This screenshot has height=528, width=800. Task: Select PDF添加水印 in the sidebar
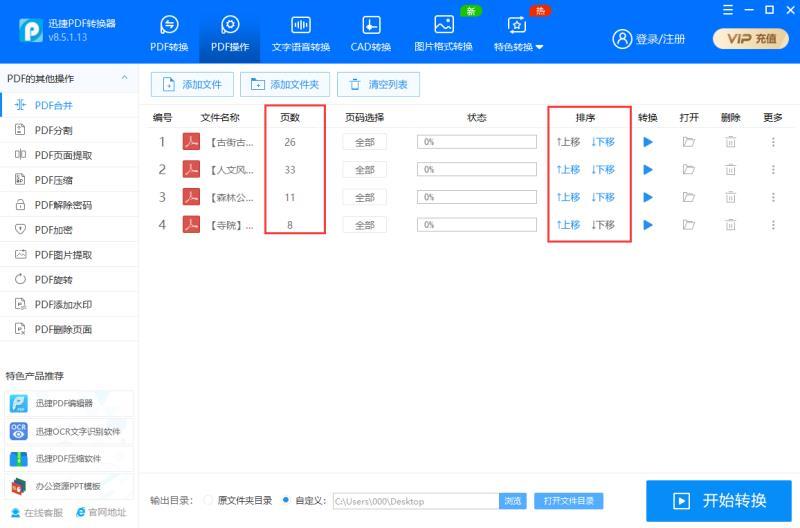click(69, 305)
